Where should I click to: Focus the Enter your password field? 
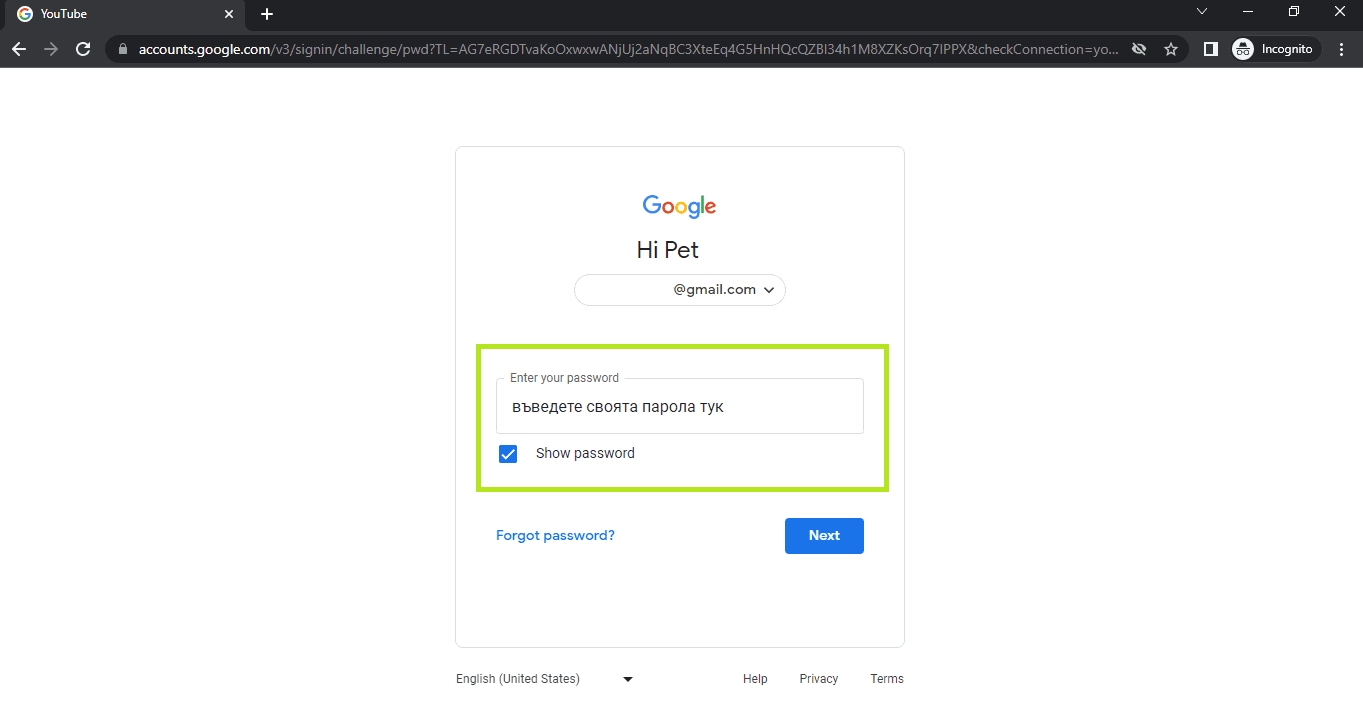point(680,407)
